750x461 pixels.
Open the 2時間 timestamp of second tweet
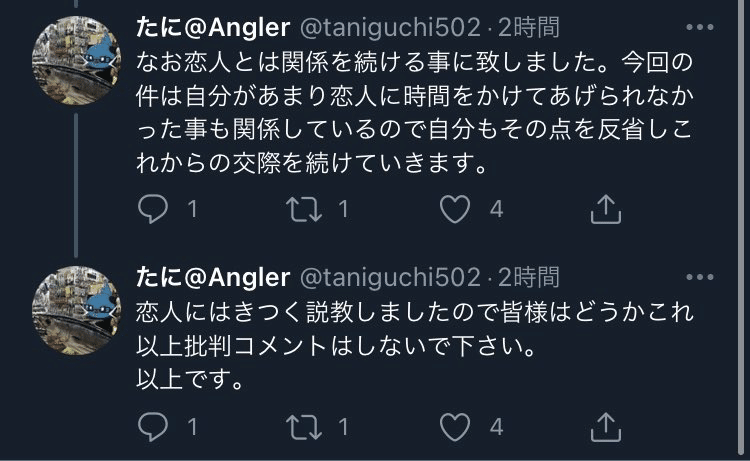pos(529,277)
